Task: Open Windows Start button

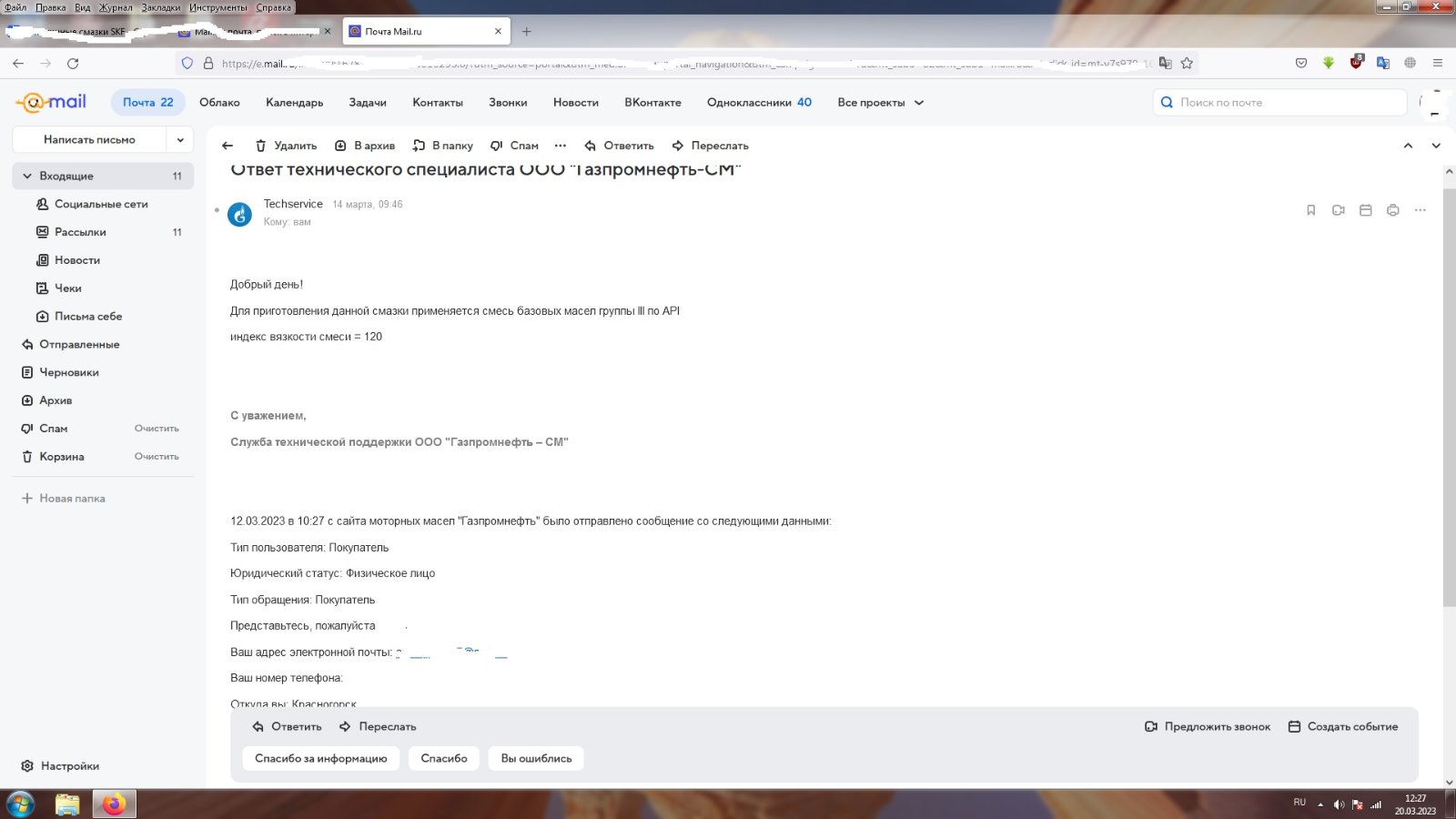Action: pos(20,804)
